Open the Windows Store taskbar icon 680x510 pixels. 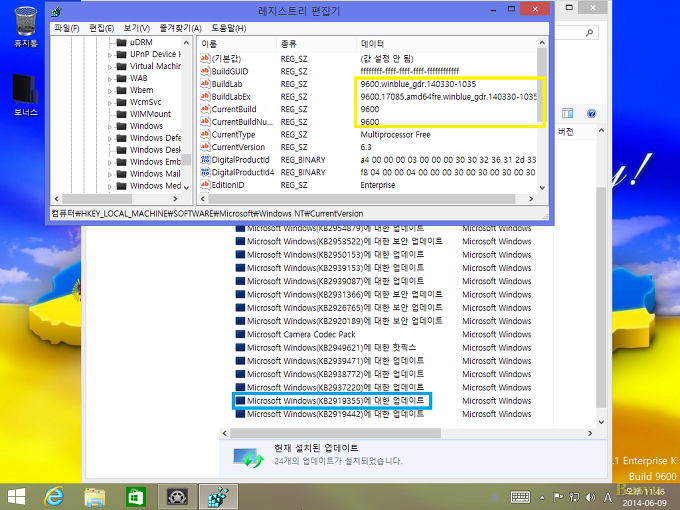pos(136,497)
